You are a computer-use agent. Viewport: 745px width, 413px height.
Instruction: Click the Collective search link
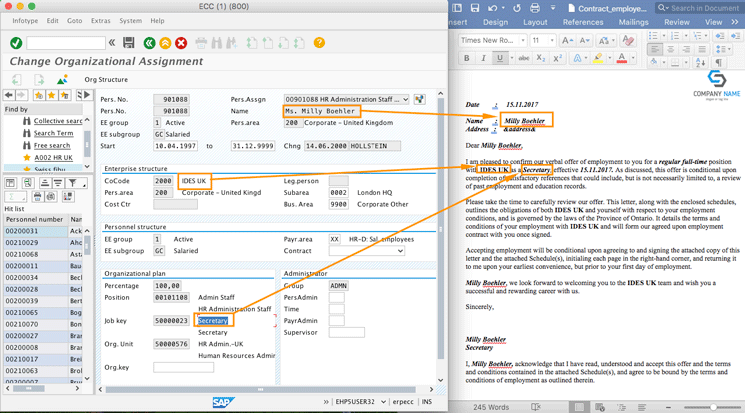[x=57, y=121]
